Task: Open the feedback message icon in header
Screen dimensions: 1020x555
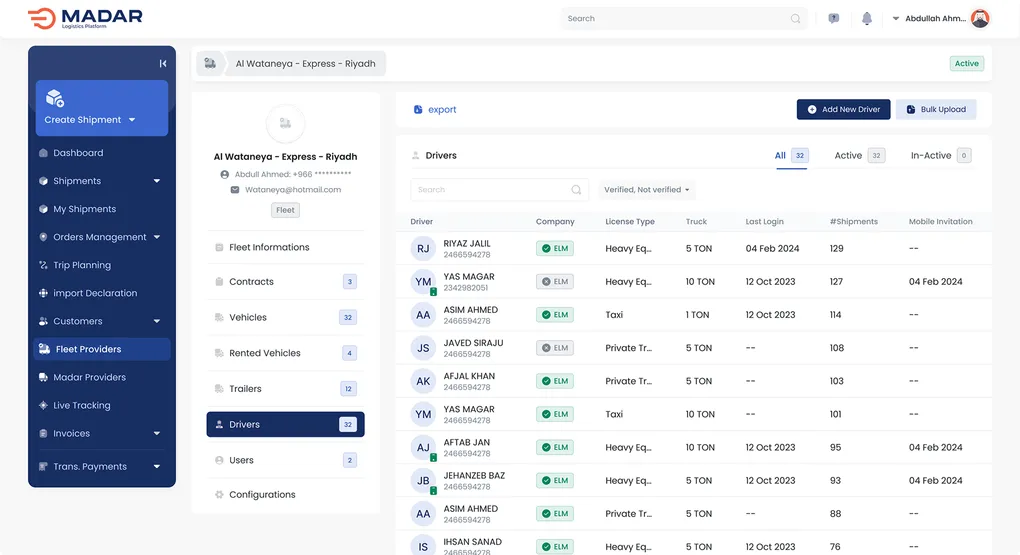Action: (x=833, y=18)
